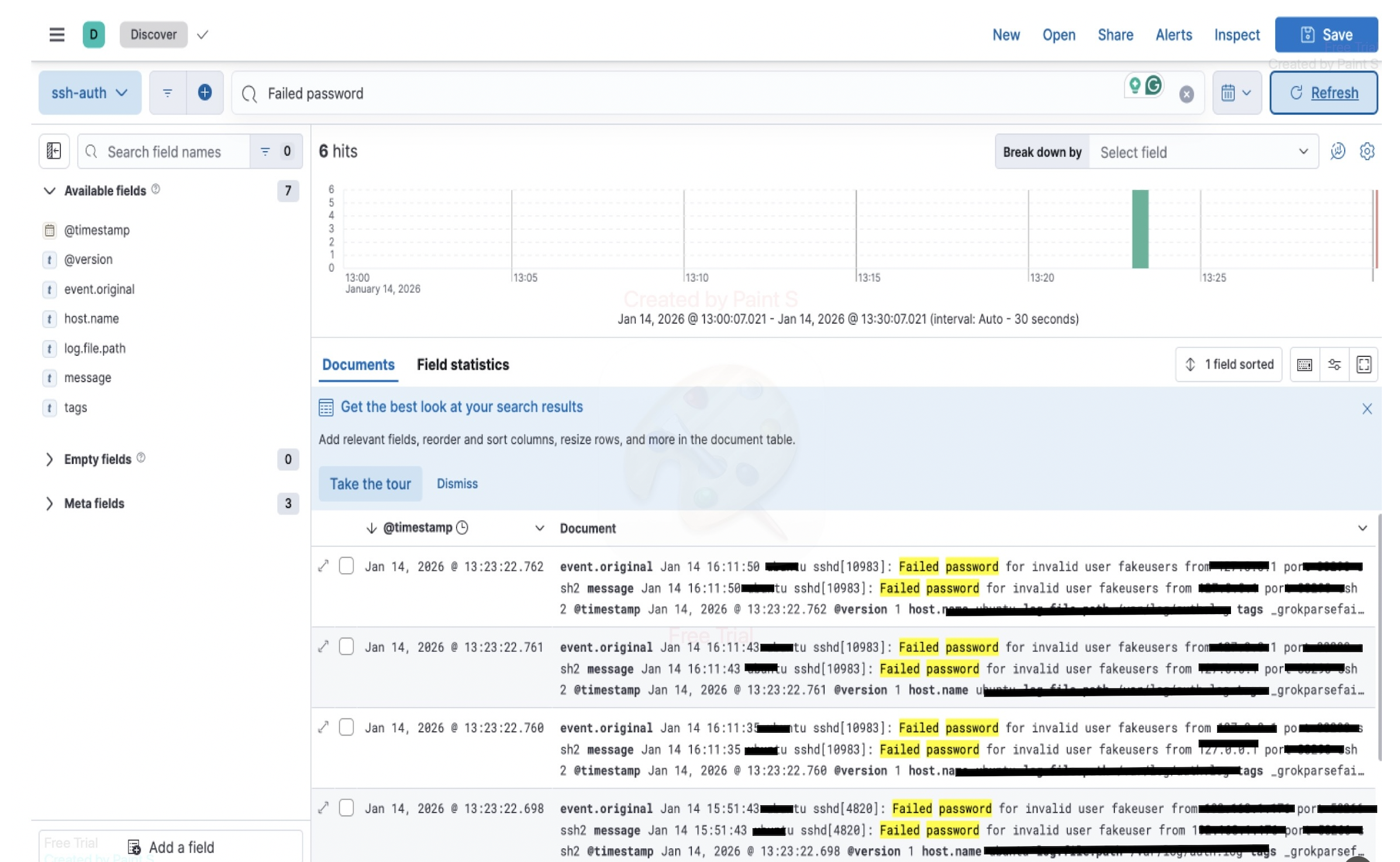Image resolution: width=1400 pixels, height=862 pixels.
Task: Click the Grammarly icon in query bar
Action: (x=1153, y=86)
